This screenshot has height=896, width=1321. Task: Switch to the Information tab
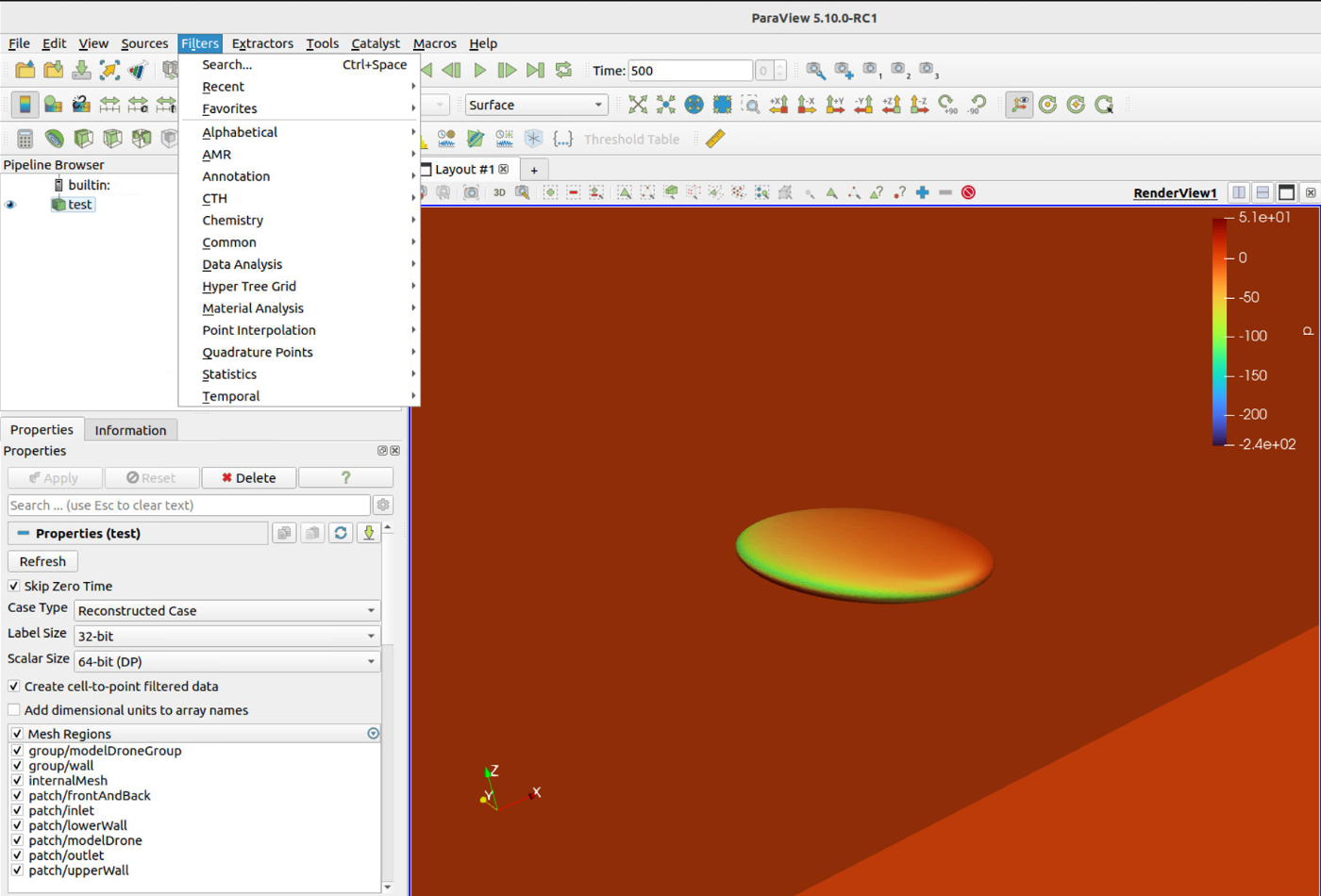point(130,430)
